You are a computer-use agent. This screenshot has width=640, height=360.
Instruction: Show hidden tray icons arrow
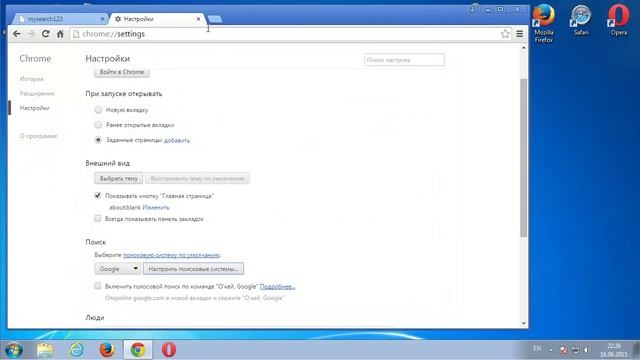tap(551, 350)
